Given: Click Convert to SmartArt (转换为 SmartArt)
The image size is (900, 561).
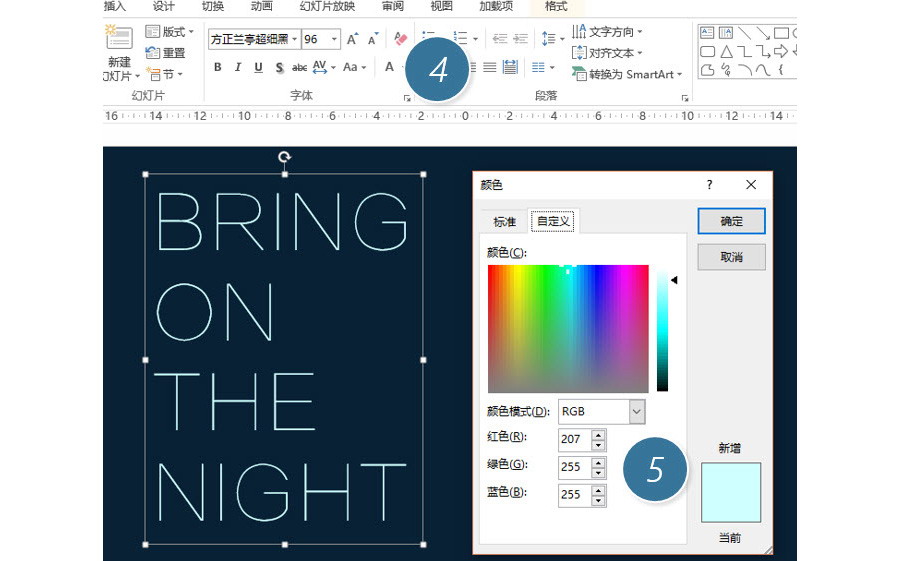Looking at the screenshot, I should tap(627, 74).
